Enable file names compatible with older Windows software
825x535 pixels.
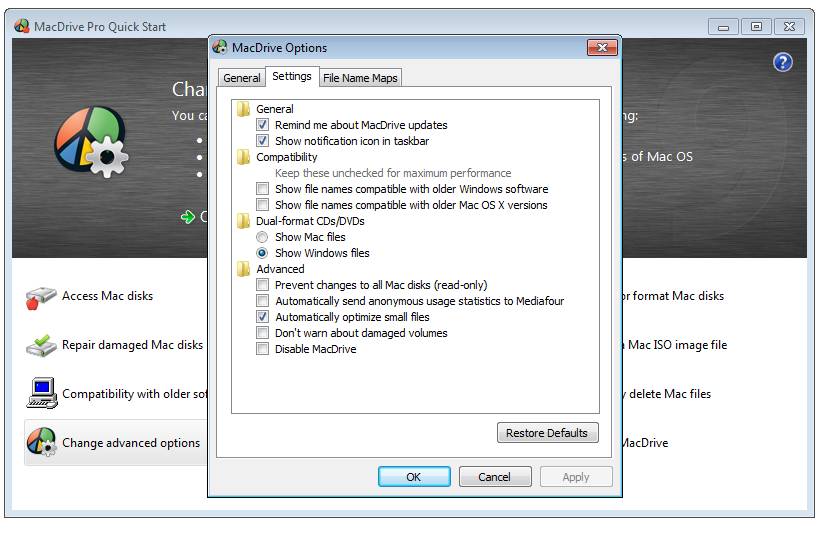pos(262,188)
